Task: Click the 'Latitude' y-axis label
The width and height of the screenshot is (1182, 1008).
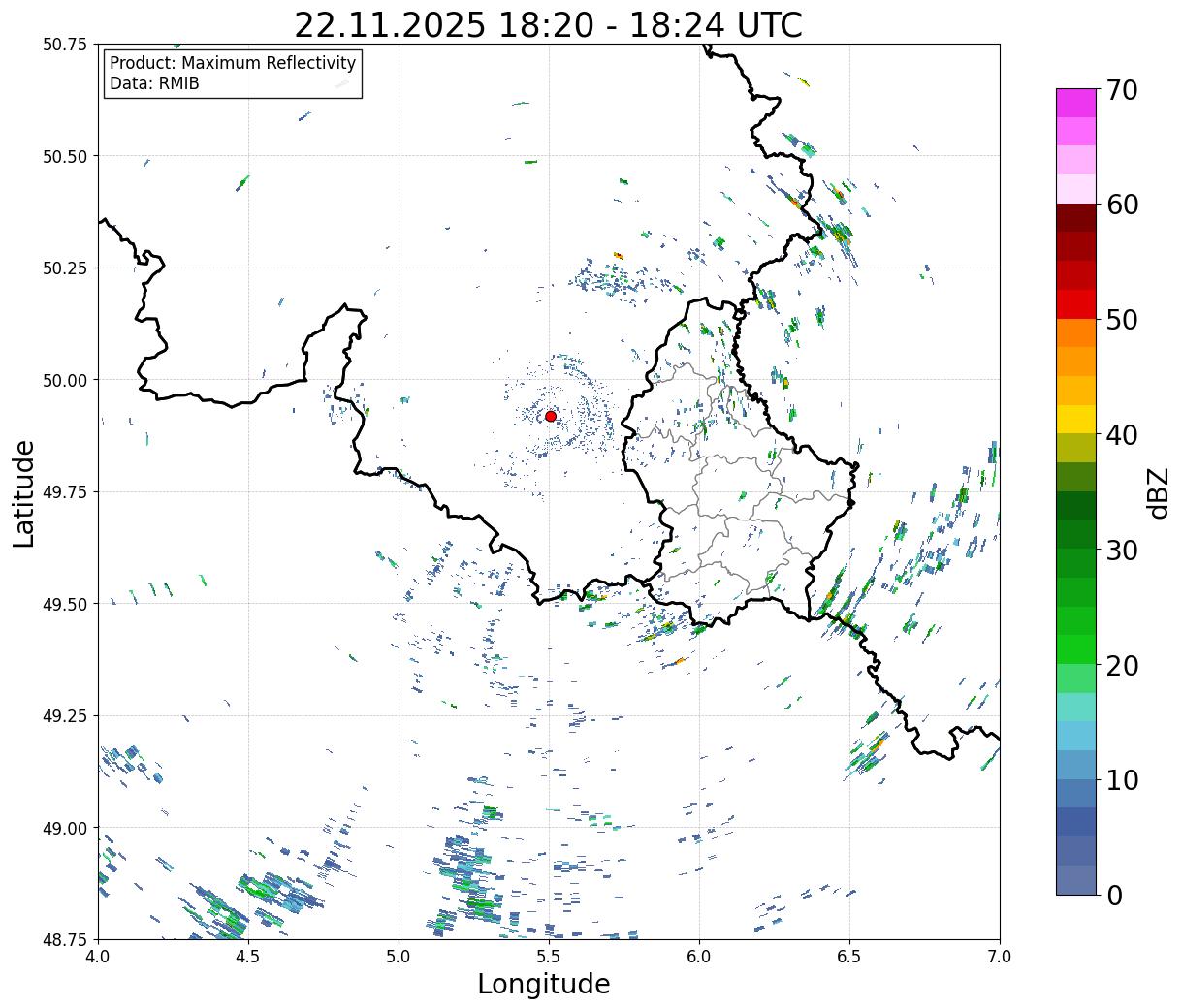Action: tap(24, 493)
